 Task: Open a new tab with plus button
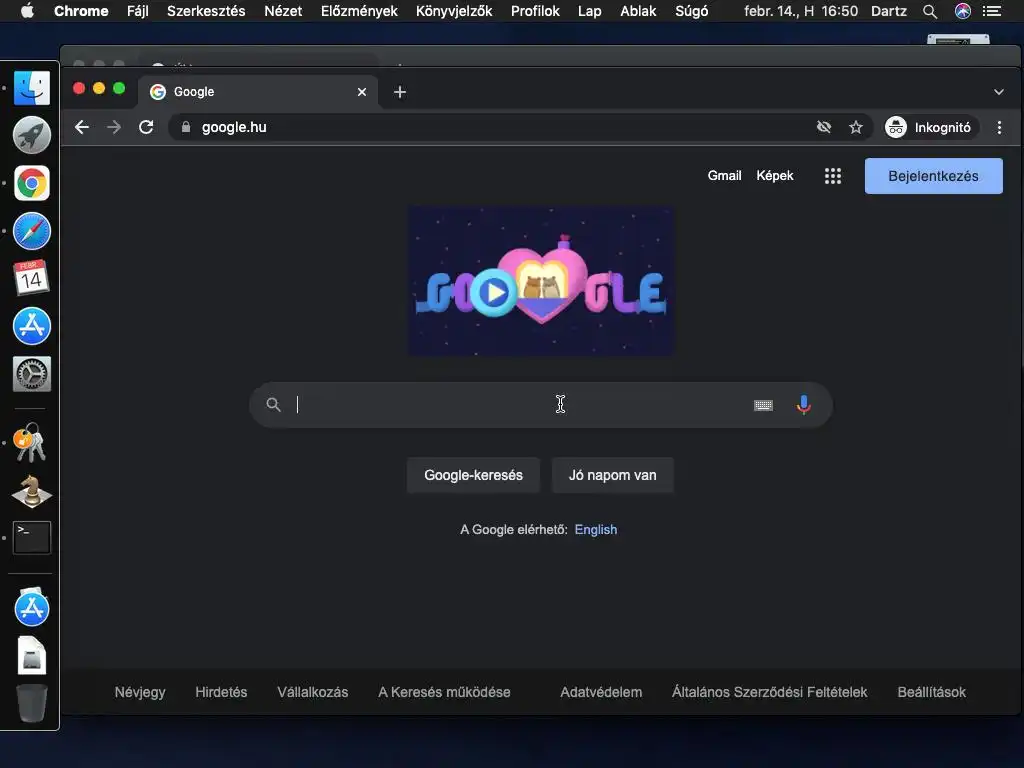(x=400, y=92)
